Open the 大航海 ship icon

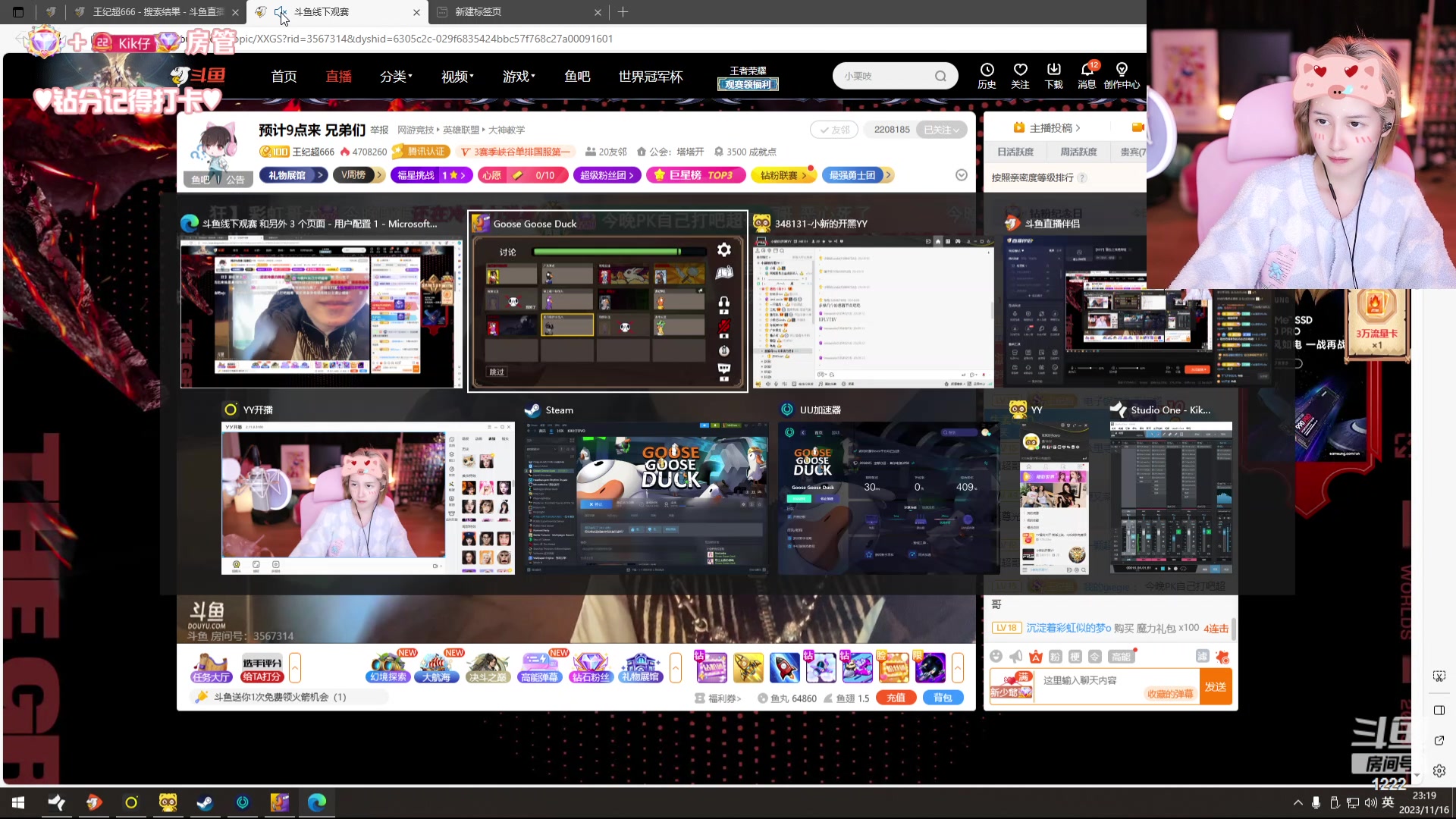point(437,667)
